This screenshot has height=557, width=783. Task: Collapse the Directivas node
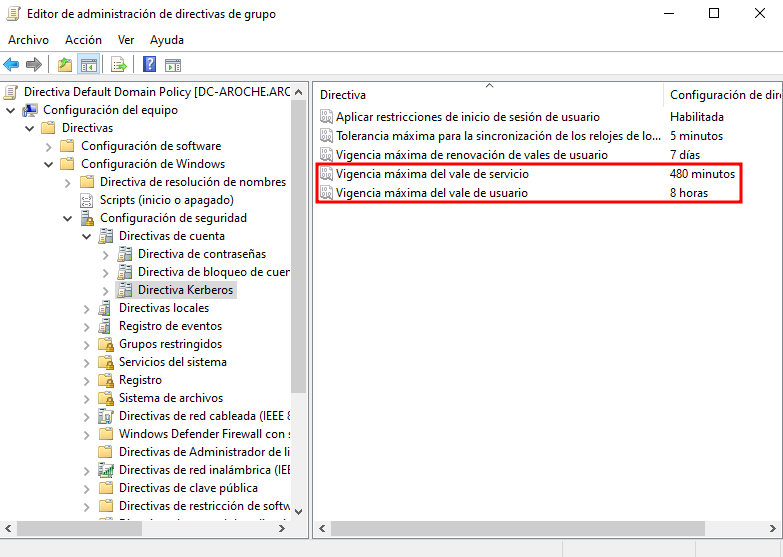pos(29,128)
